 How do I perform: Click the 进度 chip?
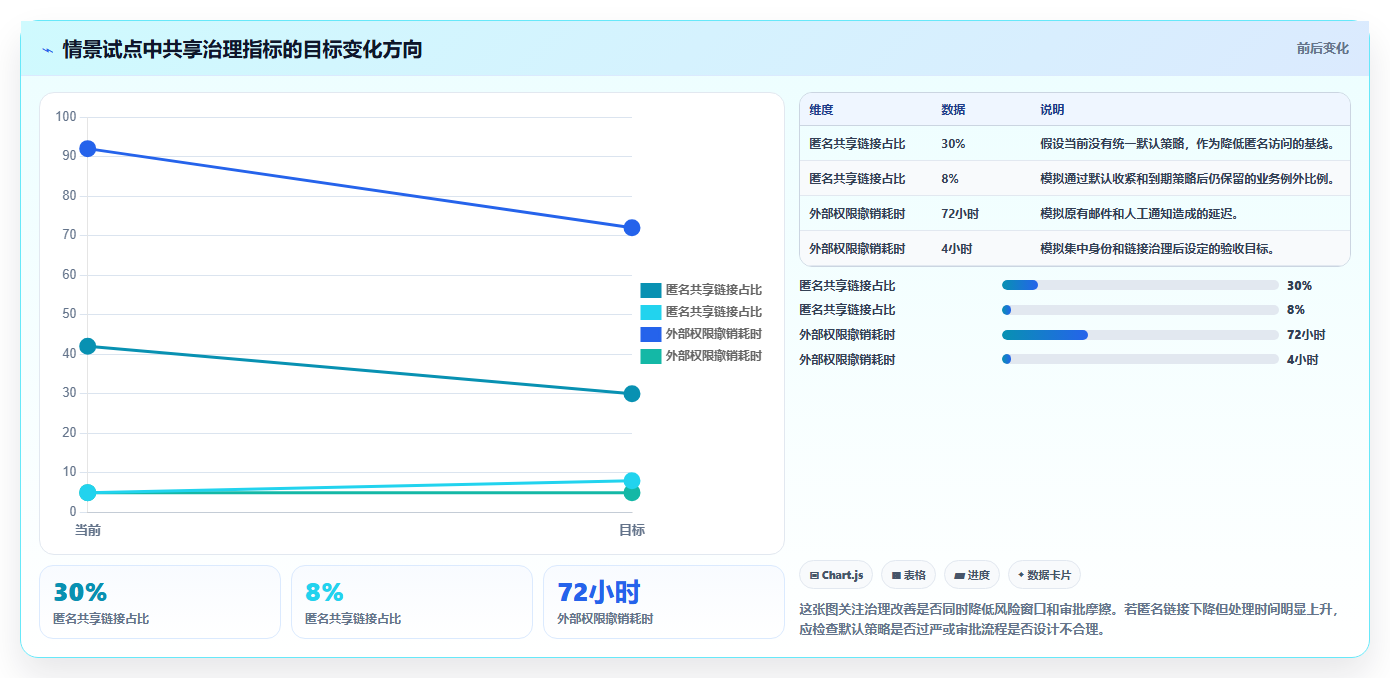[972, 575]
